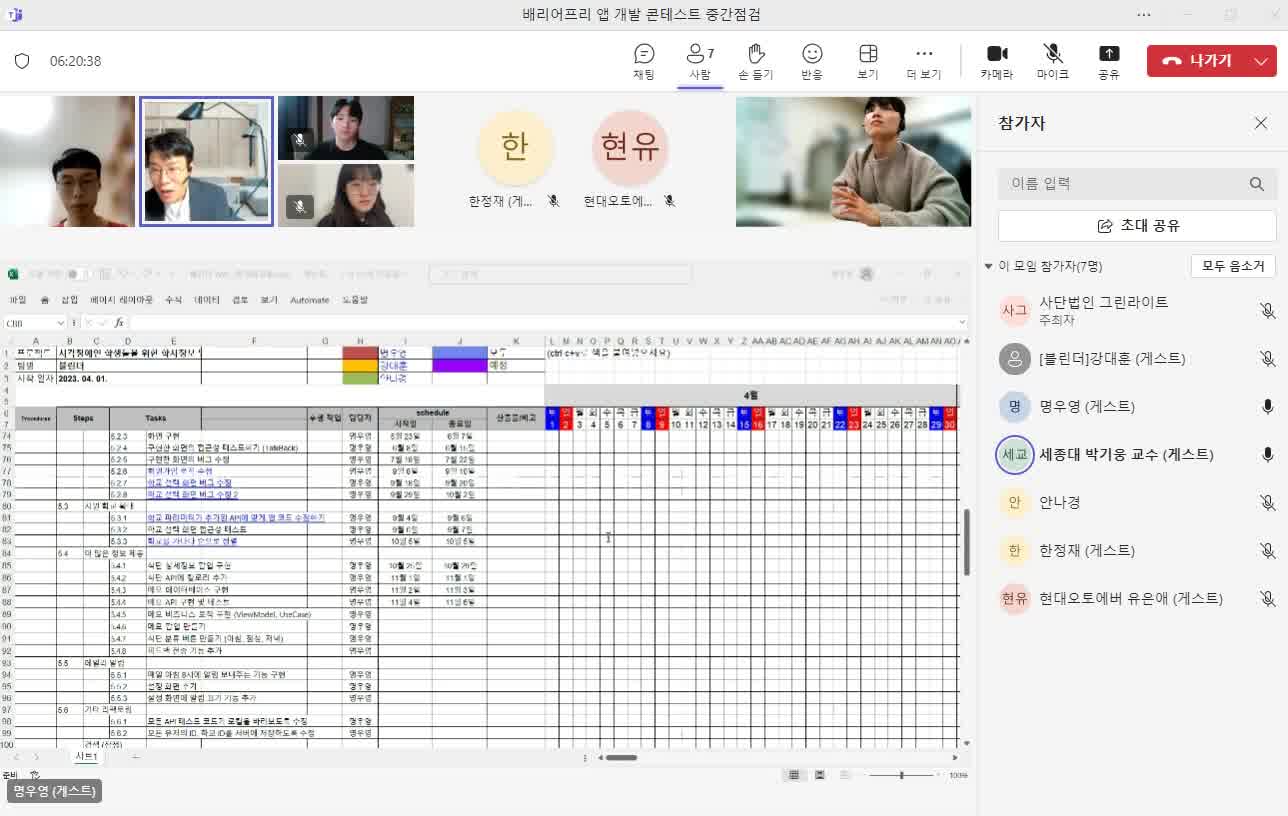1288x816 pixels.
Task: Click mic icon for 세종대 박기웅 교수
Action: tap(1267, 454)
